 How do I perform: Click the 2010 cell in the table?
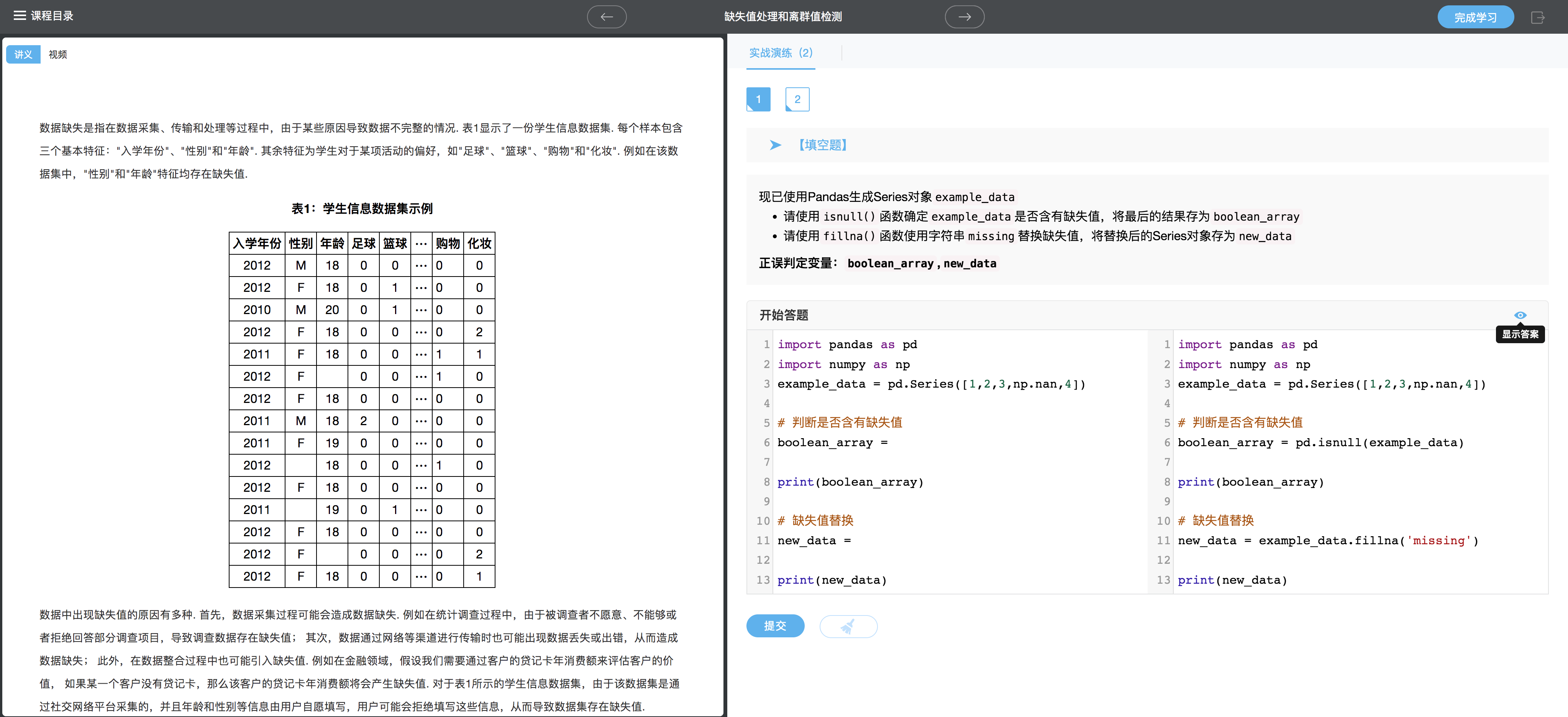(x=257, y=310)
